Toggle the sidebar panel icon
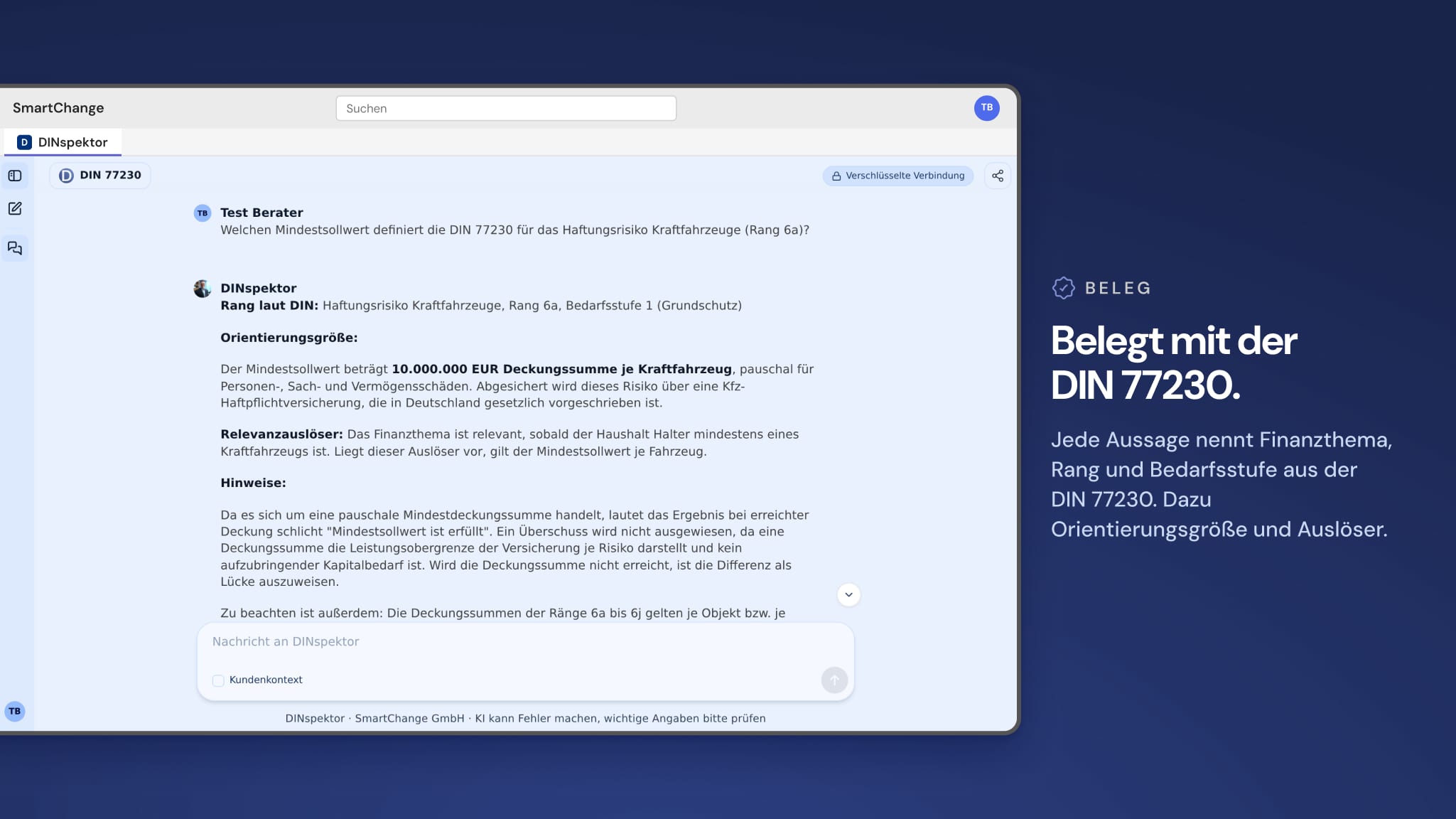Viewport: 1456px width, 819px height. click(x=15, y=176)
